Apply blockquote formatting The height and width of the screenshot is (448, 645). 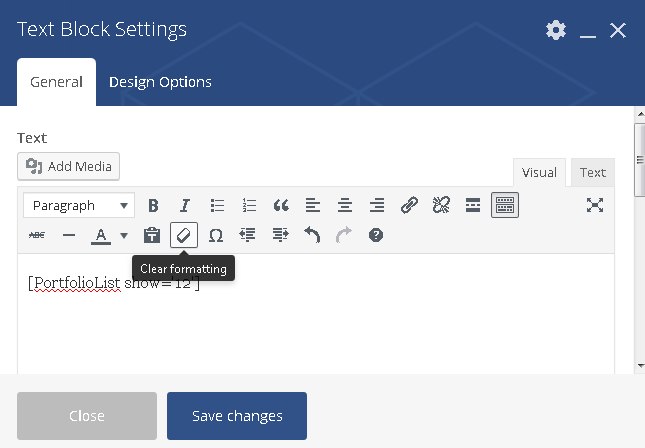281,205
